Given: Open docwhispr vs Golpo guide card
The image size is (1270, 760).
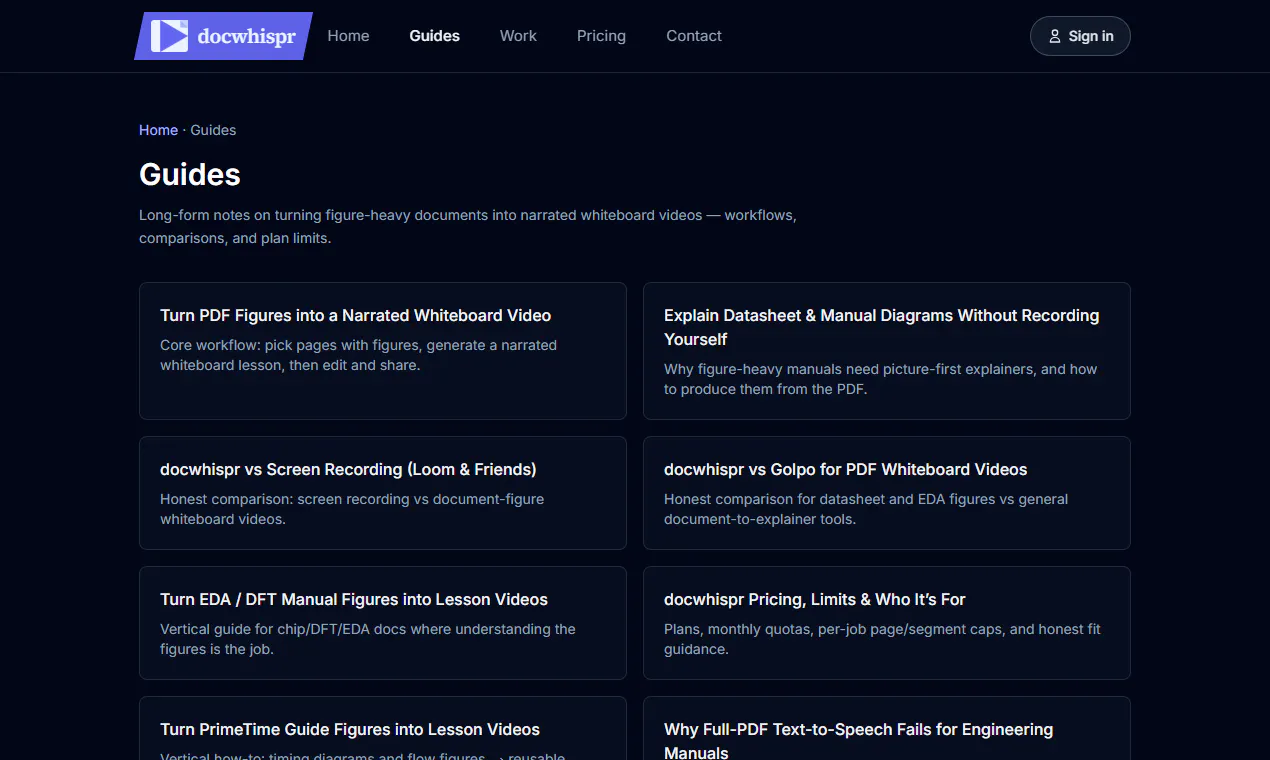Looking at the screenshot, I should coord(887,493).
